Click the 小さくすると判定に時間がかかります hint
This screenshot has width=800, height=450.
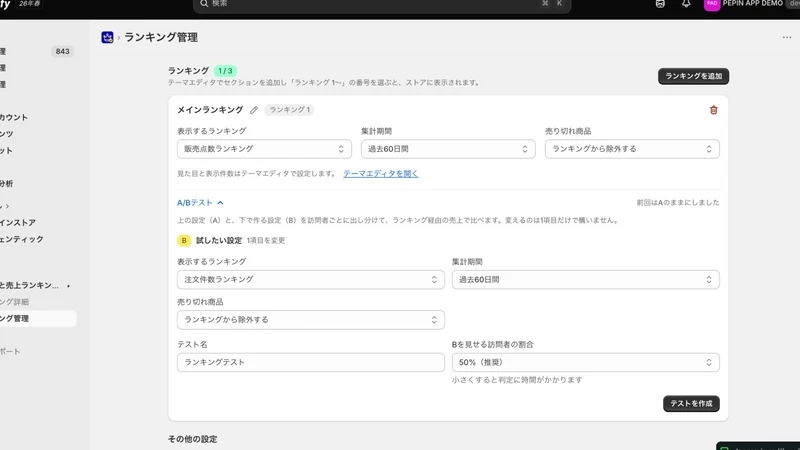click(517, 380)
